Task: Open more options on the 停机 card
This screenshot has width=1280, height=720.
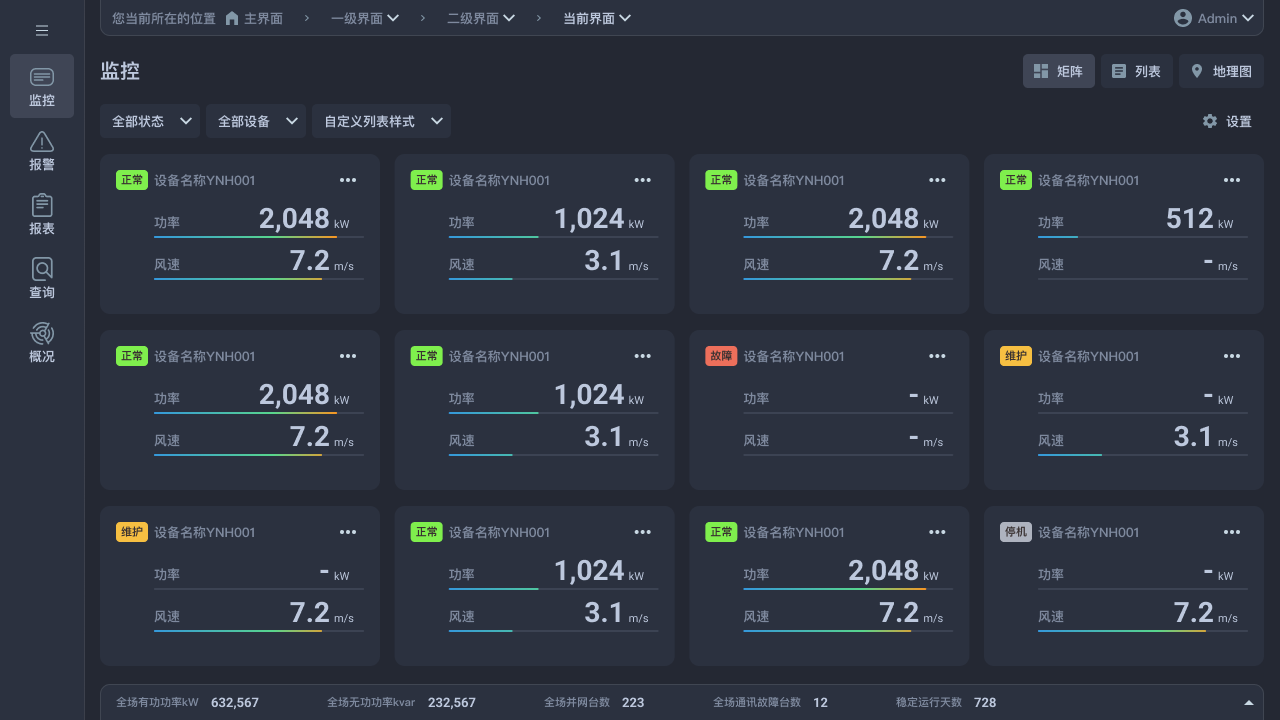Action: tap(1231, 532)
